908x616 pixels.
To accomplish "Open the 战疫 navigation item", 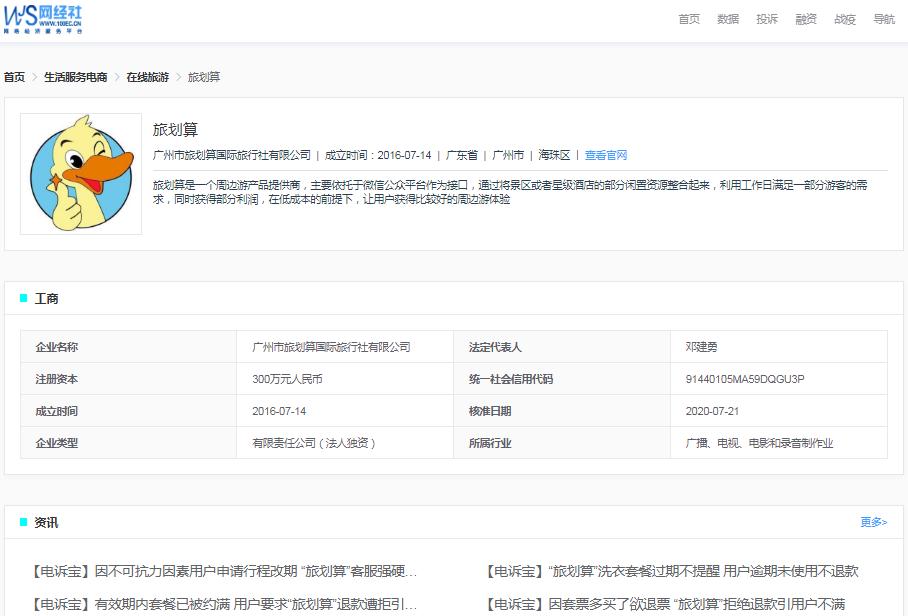I will tap(845, 18).
